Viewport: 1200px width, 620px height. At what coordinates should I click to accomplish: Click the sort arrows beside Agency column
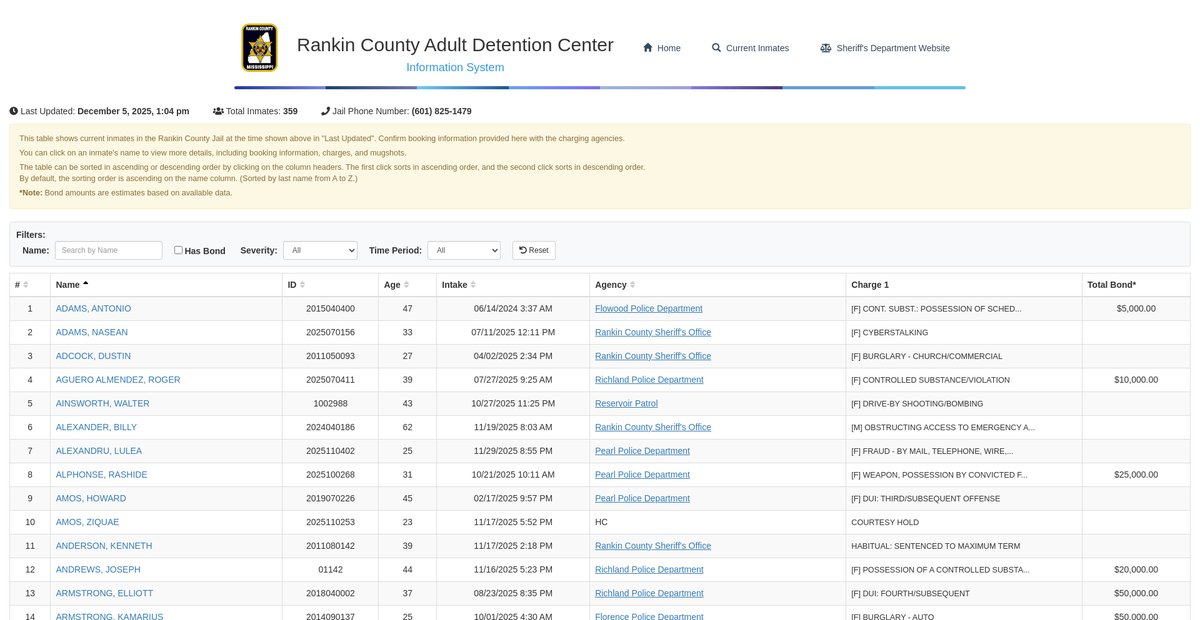(x=633, y=285)
